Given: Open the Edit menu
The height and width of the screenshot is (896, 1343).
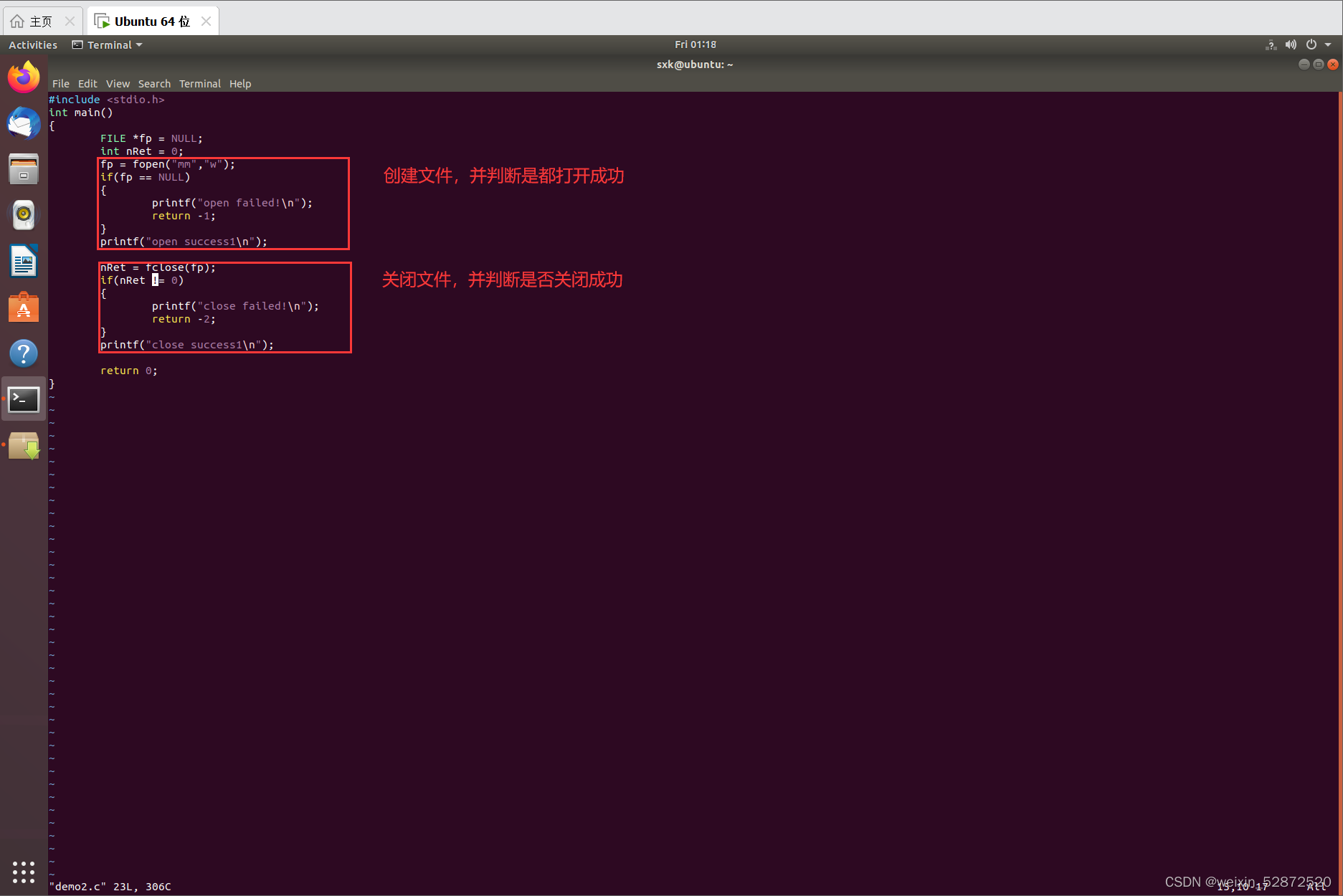Looking at the screenshot, I should (x=87, y=84).
